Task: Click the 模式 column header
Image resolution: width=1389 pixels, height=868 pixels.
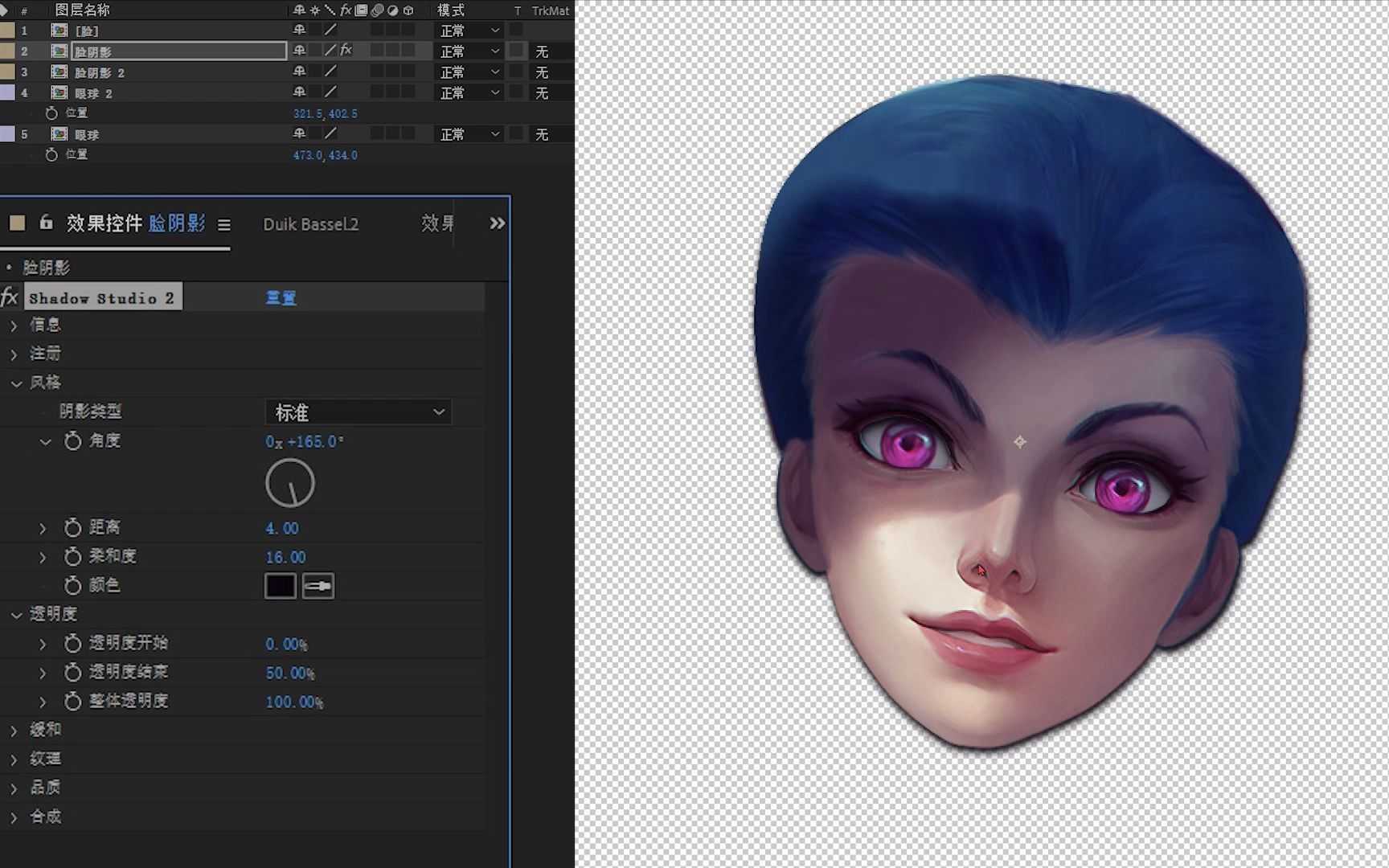Action: pos(451,10)
